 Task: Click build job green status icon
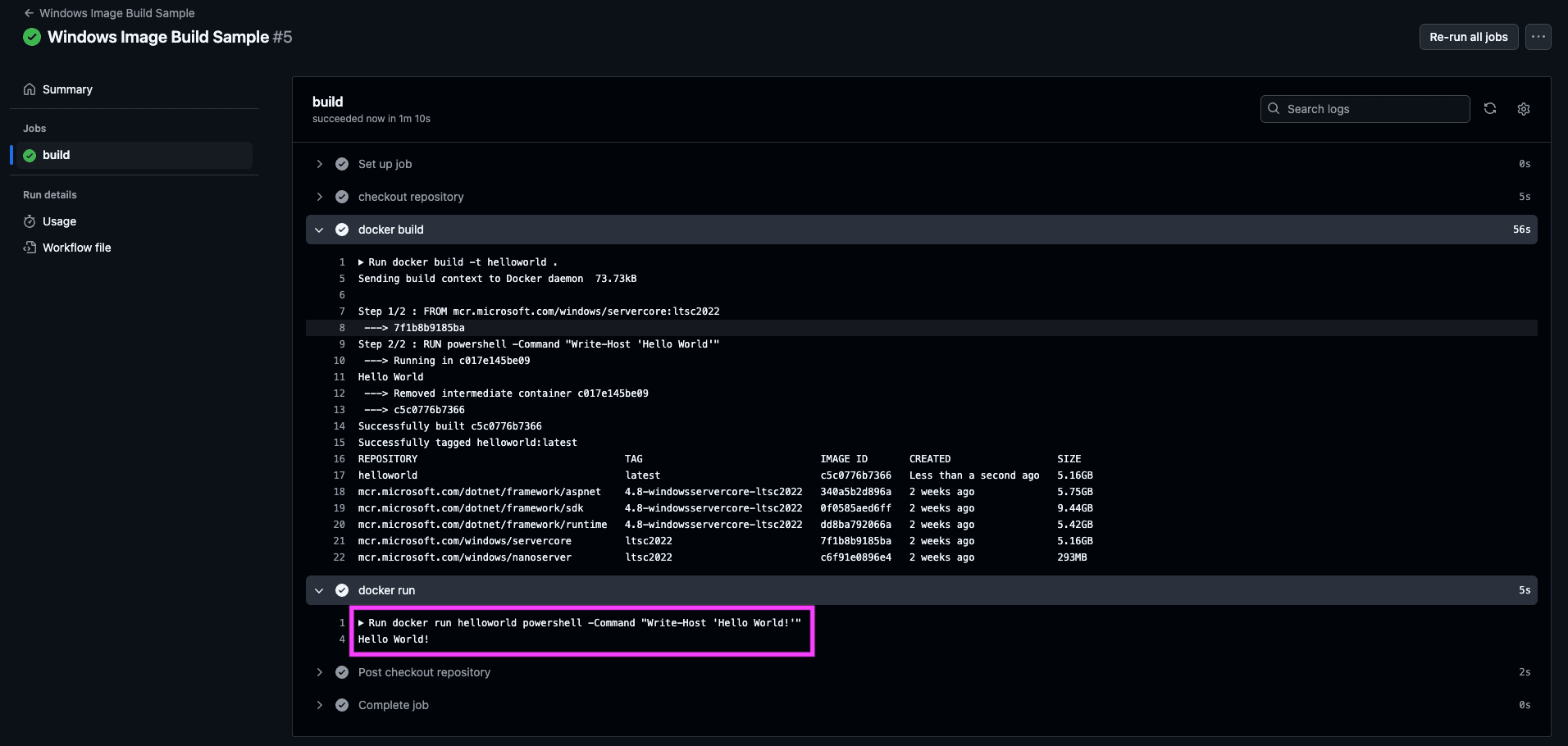30,155
